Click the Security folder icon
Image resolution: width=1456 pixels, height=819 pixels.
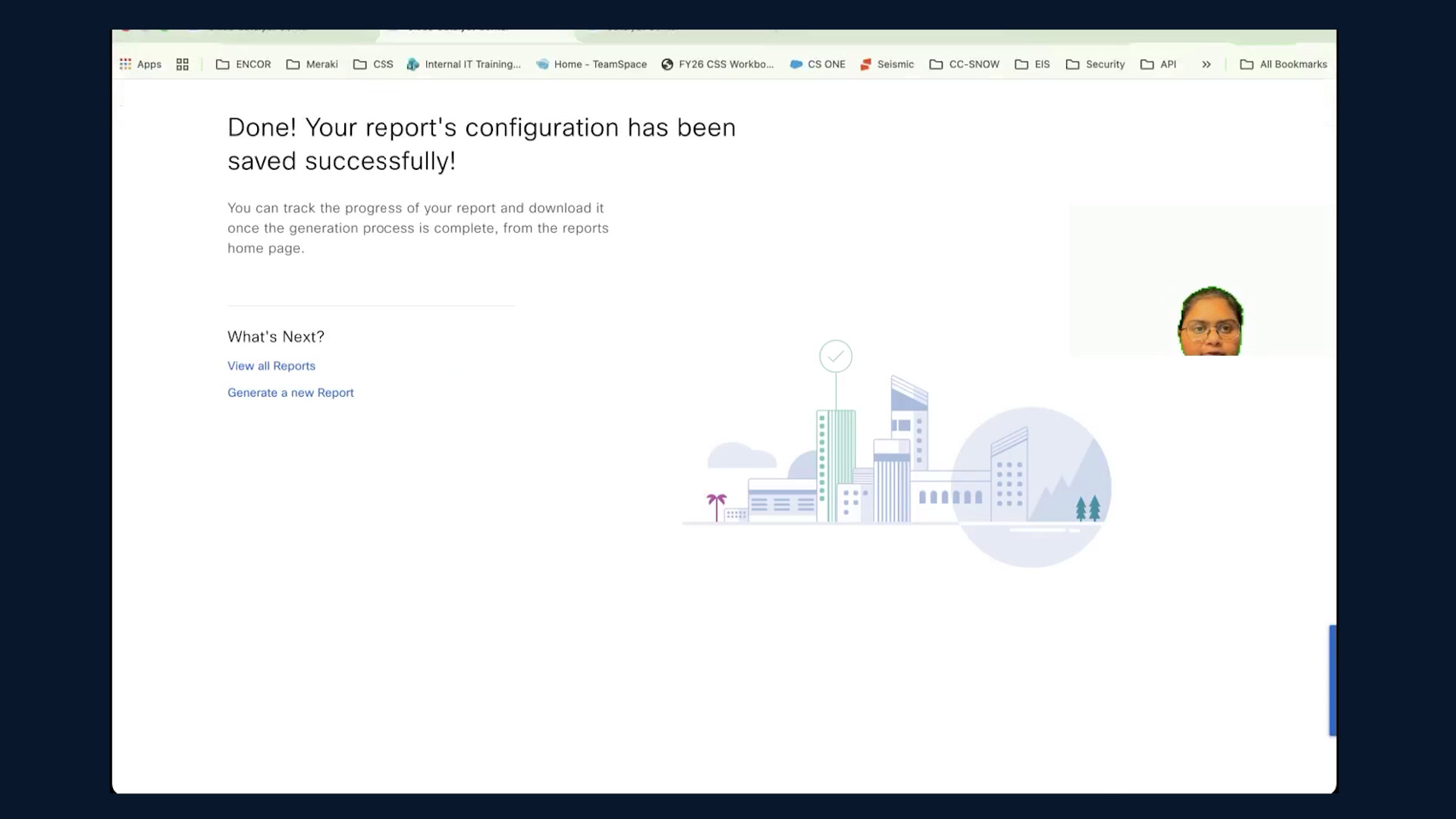pyautogui.click(x=1072, y=64)
